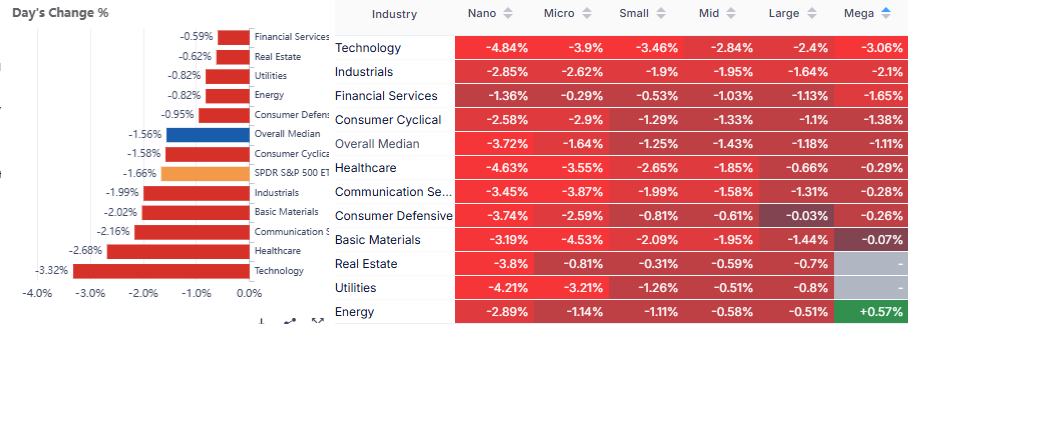This screenshot has width=1050, height=425.
Task: Expand the Day's Change chart to fullscreen
Action: (318, 322)
